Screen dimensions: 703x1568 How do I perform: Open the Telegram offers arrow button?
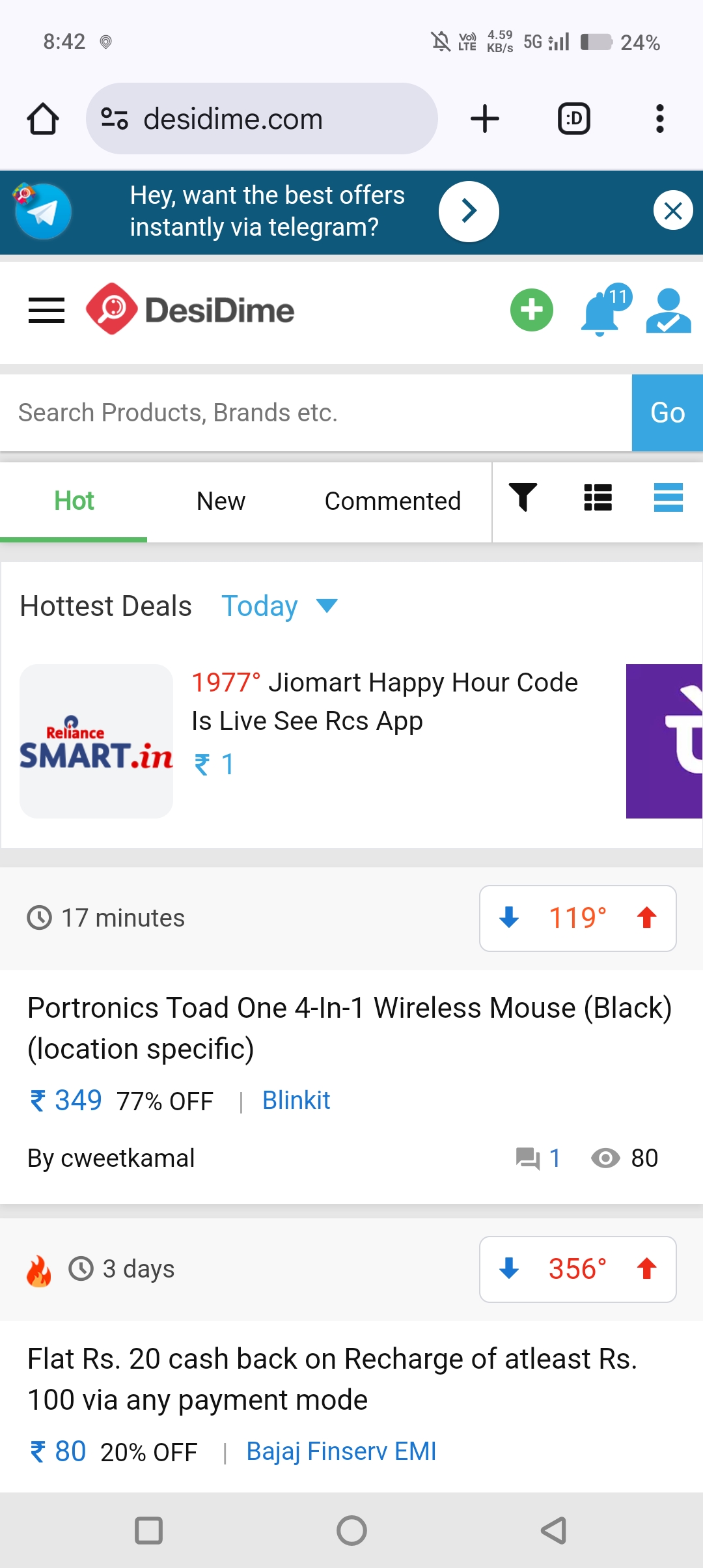pos(469,211)
